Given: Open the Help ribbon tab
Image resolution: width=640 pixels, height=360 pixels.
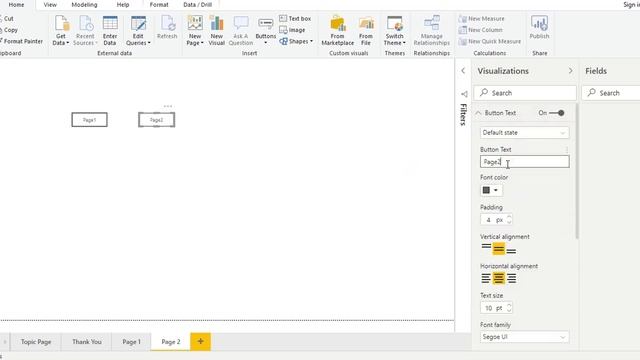Looking at the screenshot, I should coord(123,5).
